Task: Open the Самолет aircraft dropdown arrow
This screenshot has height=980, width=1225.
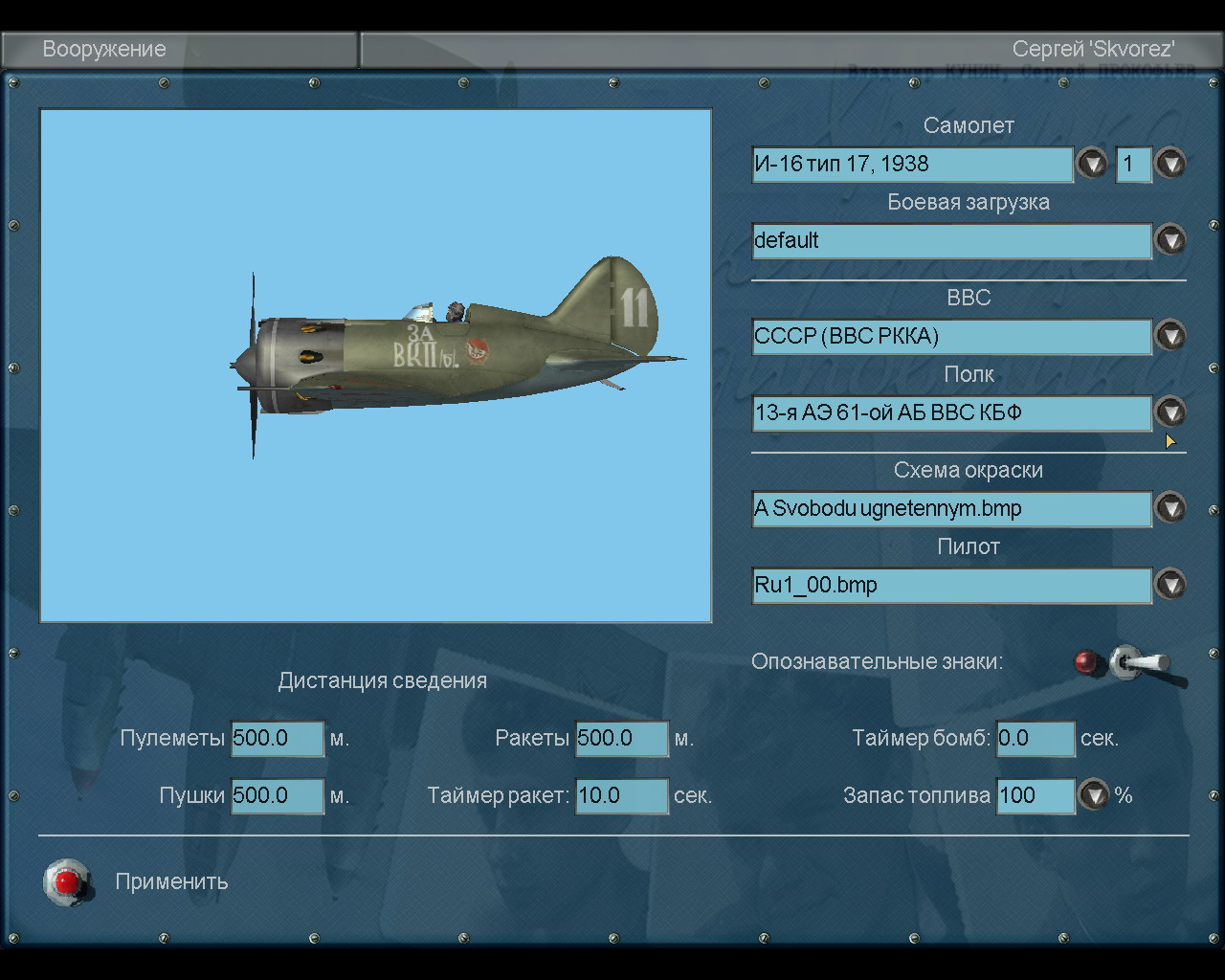Action: [1092, 164]
